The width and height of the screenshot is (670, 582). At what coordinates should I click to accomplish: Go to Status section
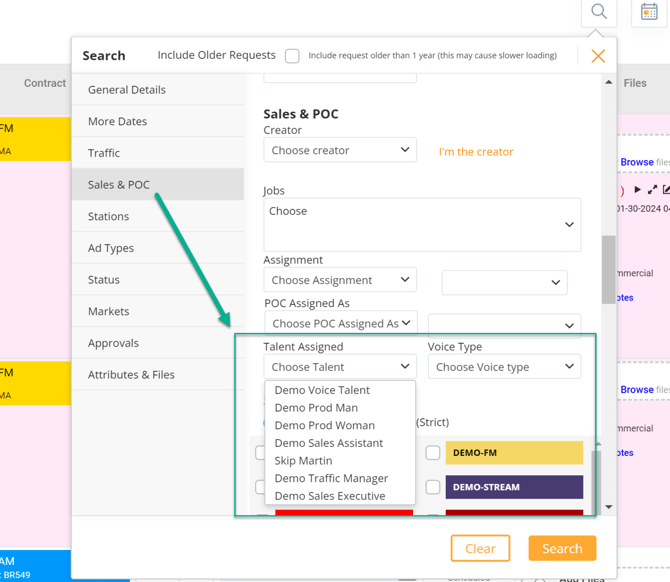coord(158,279)
